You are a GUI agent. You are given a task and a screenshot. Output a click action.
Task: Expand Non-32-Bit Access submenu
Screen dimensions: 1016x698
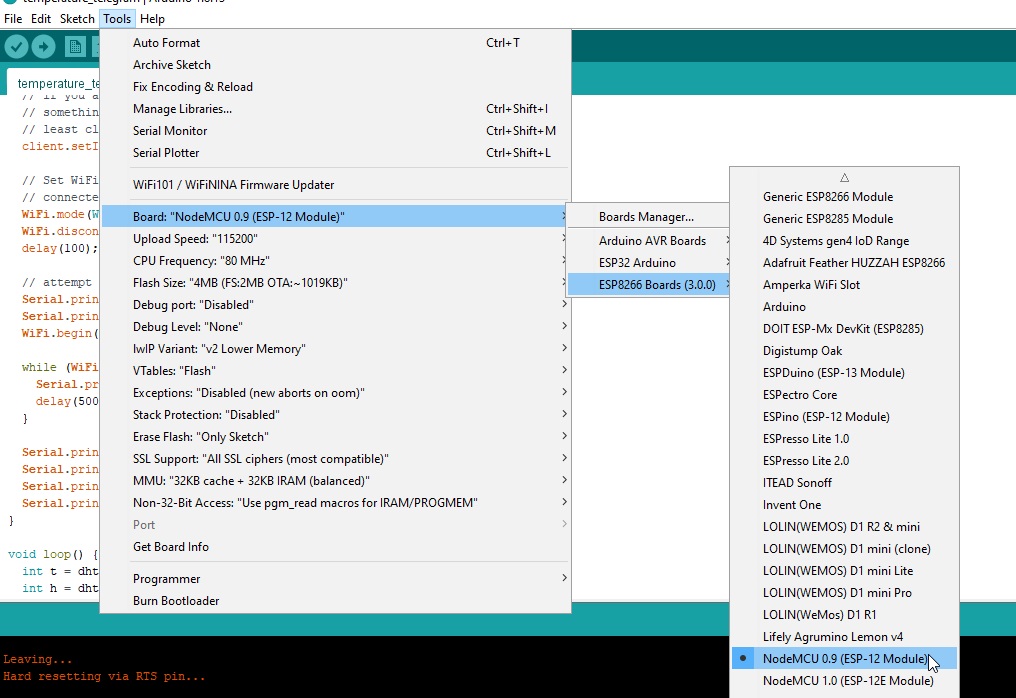pos(336,503)
